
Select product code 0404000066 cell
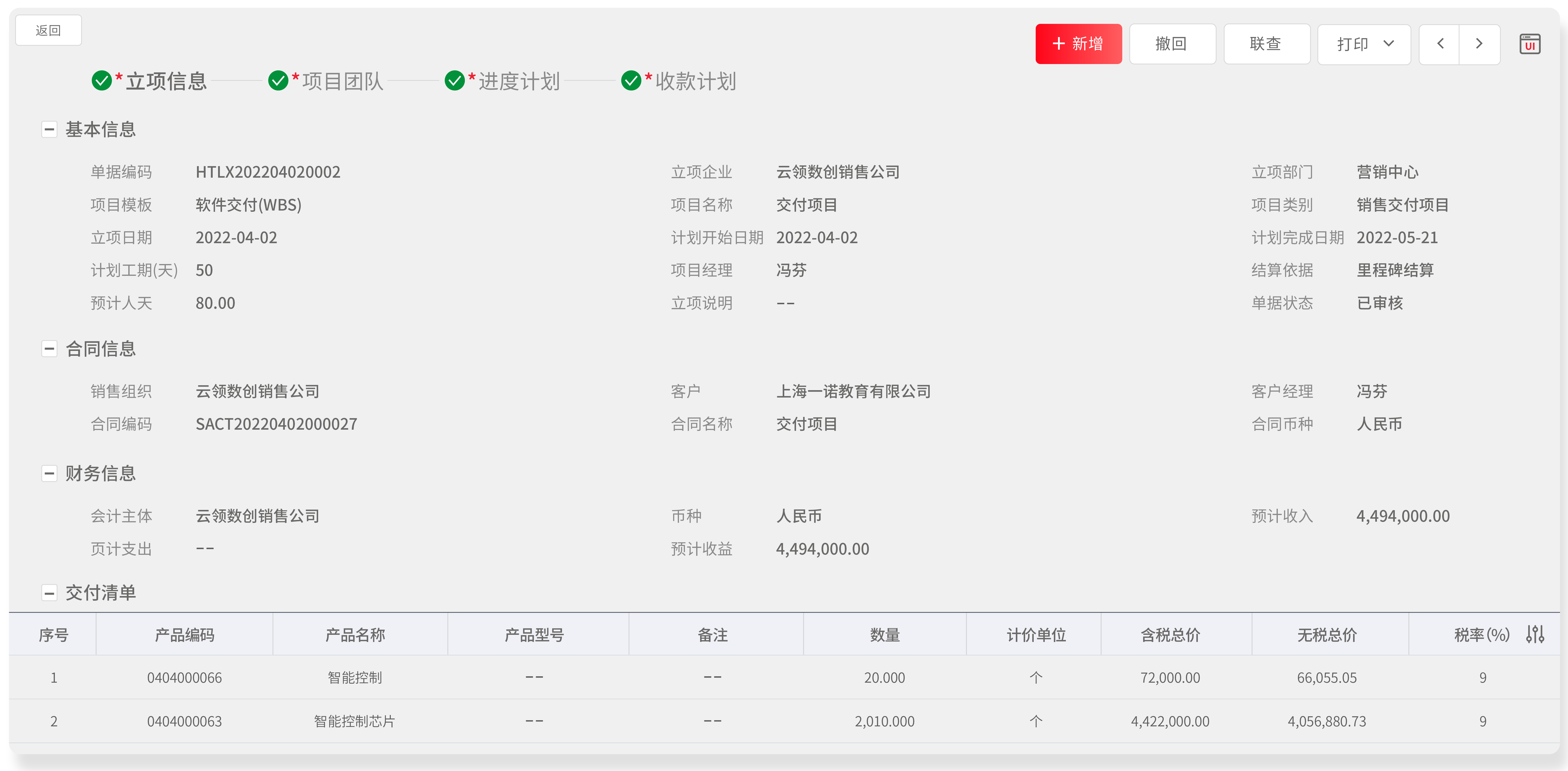pos(184,677)
